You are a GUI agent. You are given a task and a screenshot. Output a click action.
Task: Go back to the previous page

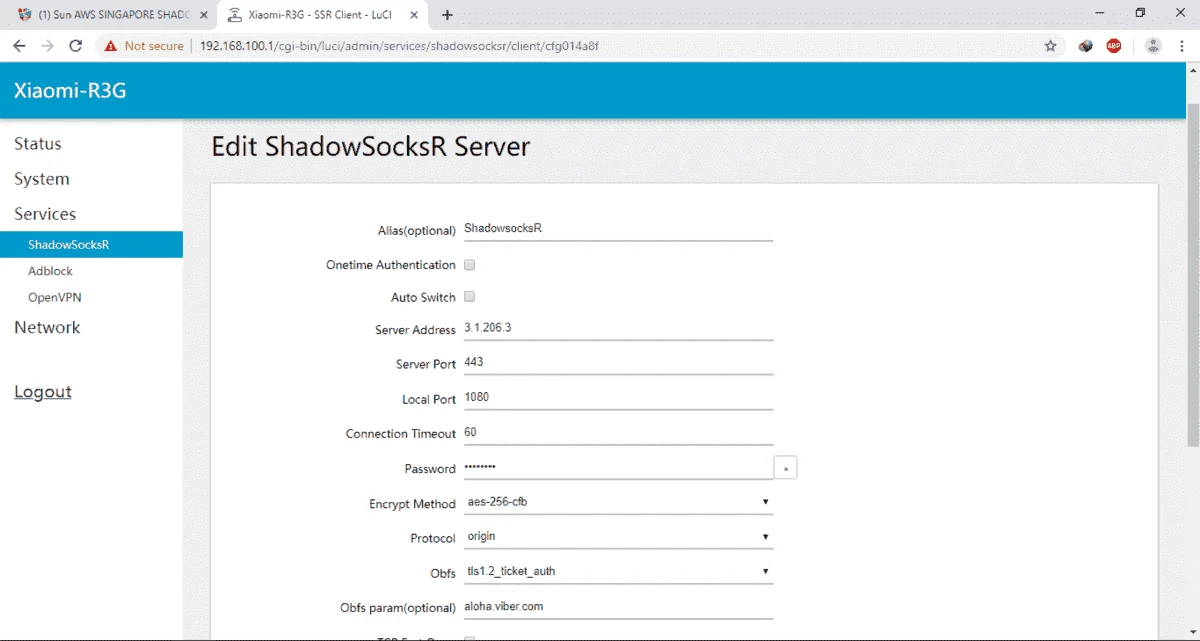[x=19, y=46]
